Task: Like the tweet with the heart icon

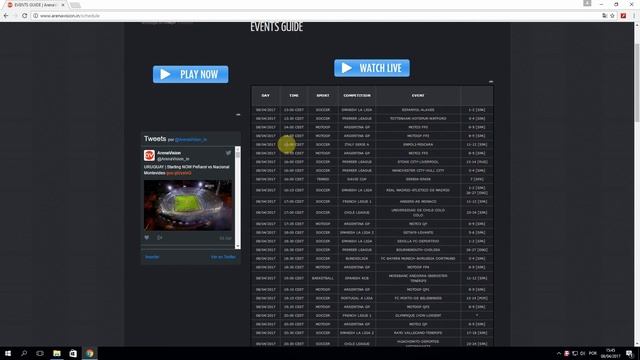Action: click(x=147, y=238)
